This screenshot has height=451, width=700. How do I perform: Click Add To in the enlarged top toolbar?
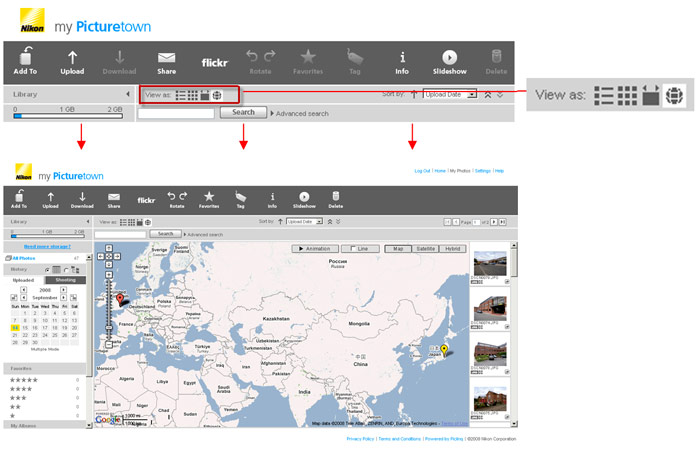point(25,61)
